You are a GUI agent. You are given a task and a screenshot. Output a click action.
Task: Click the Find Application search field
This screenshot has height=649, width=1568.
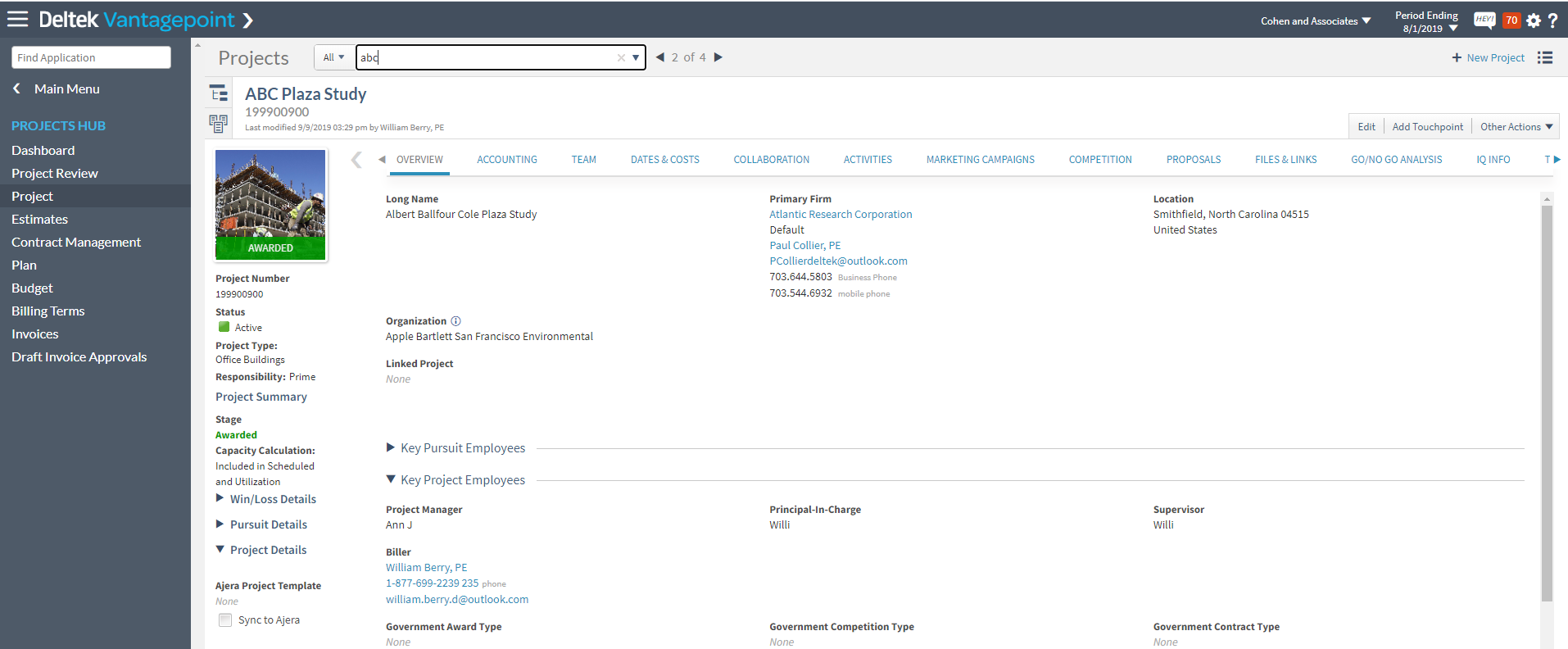coord(91,57)
